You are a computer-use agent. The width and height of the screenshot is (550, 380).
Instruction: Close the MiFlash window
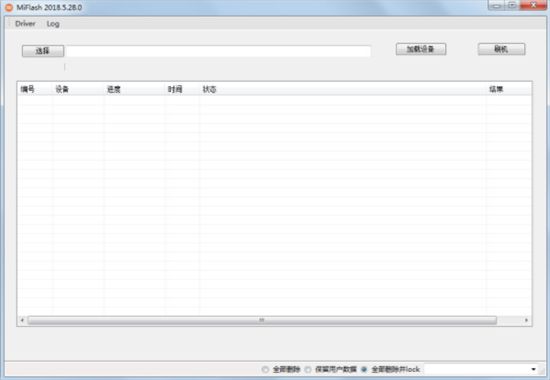tap(533, 5)
